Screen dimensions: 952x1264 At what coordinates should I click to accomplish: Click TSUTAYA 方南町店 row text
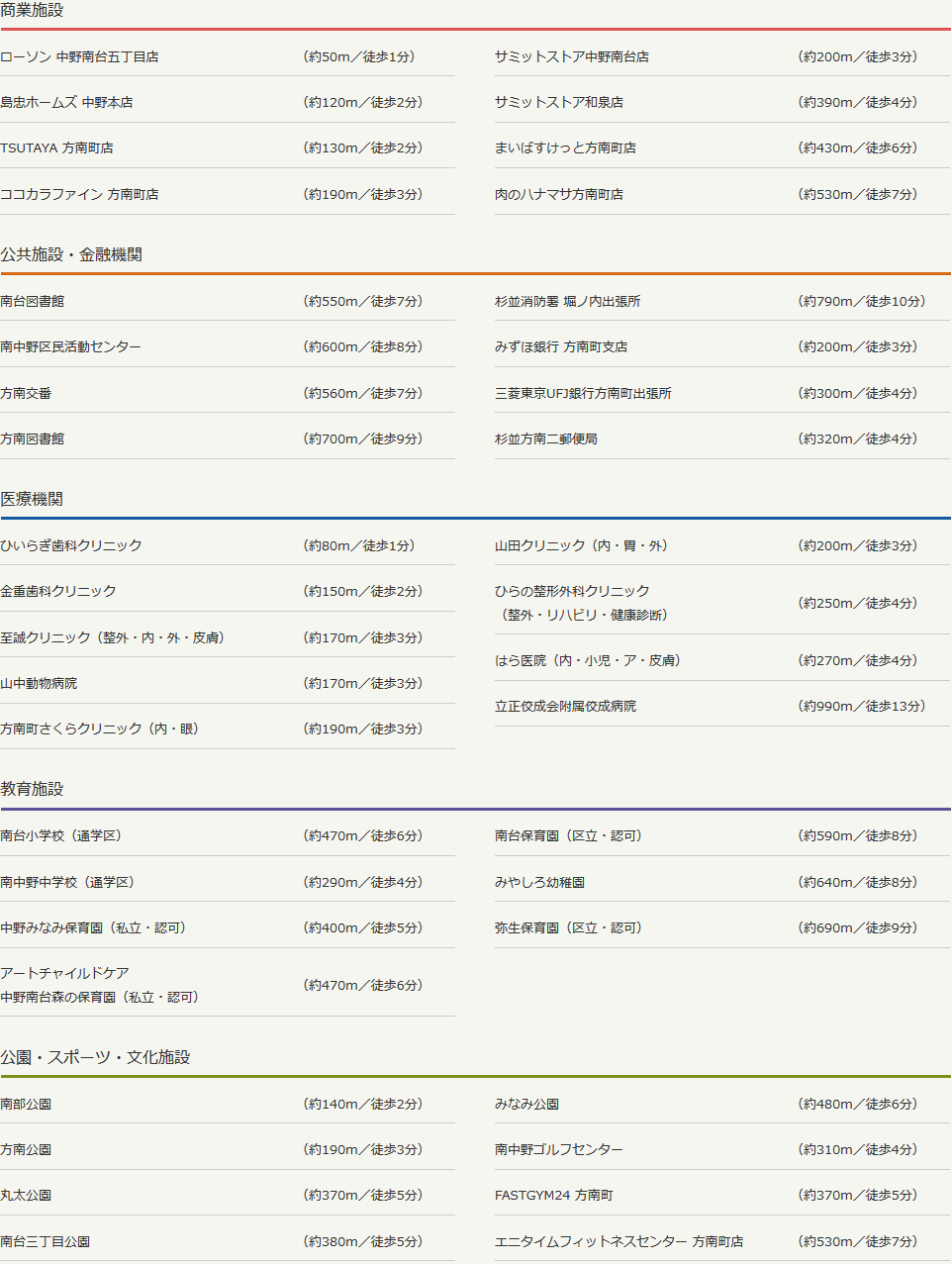(x=56, y=147)
